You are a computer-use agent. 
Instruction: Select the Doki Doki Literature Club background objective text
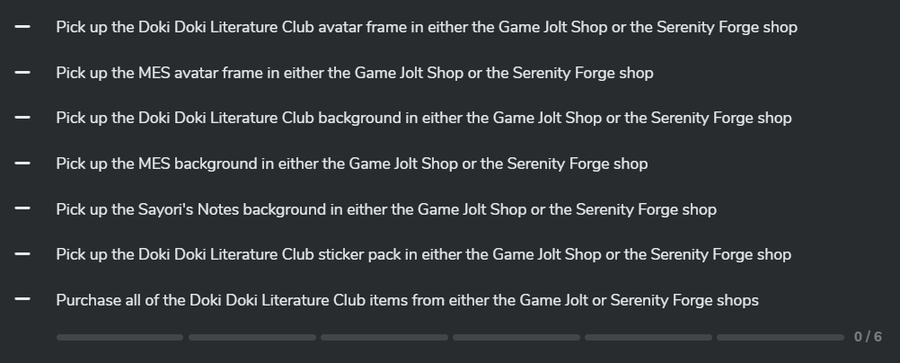coord(424,118)
